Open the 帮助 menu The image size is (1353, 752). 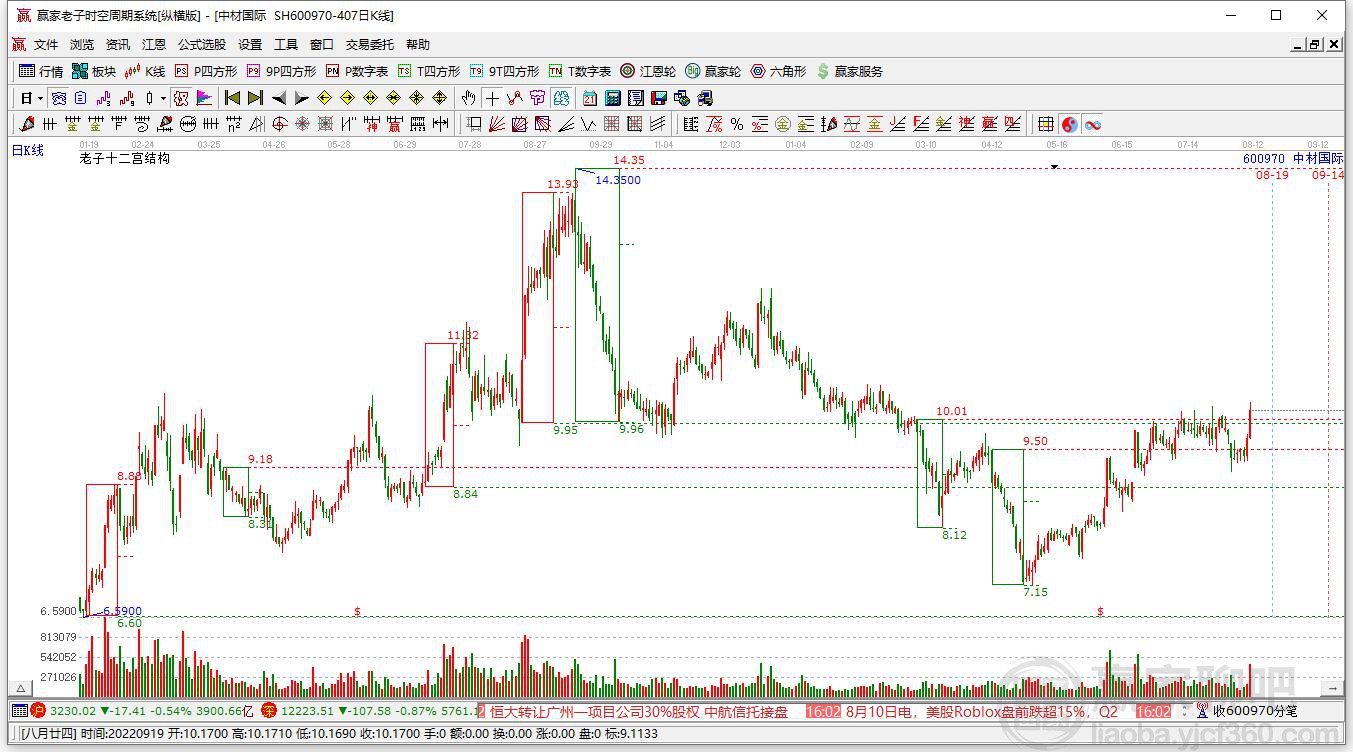click(x=418, y=45)
